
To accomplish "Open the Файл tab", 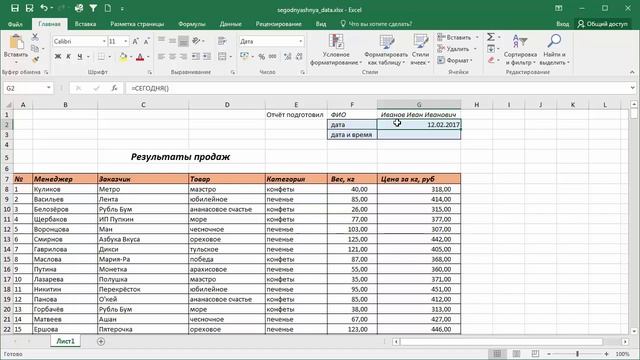I will click(15, 24).
